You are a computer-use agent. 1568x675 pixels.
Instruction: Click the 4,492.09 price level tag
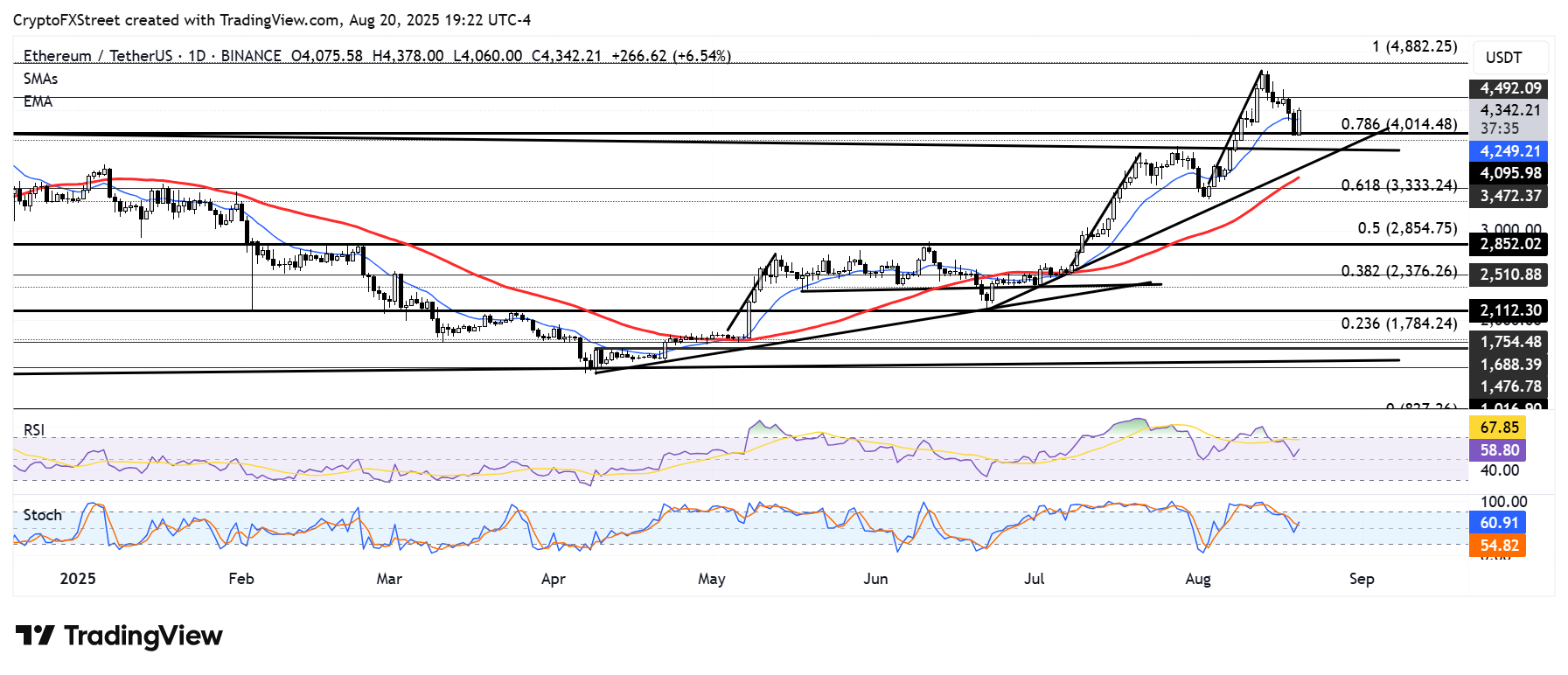1509,88
